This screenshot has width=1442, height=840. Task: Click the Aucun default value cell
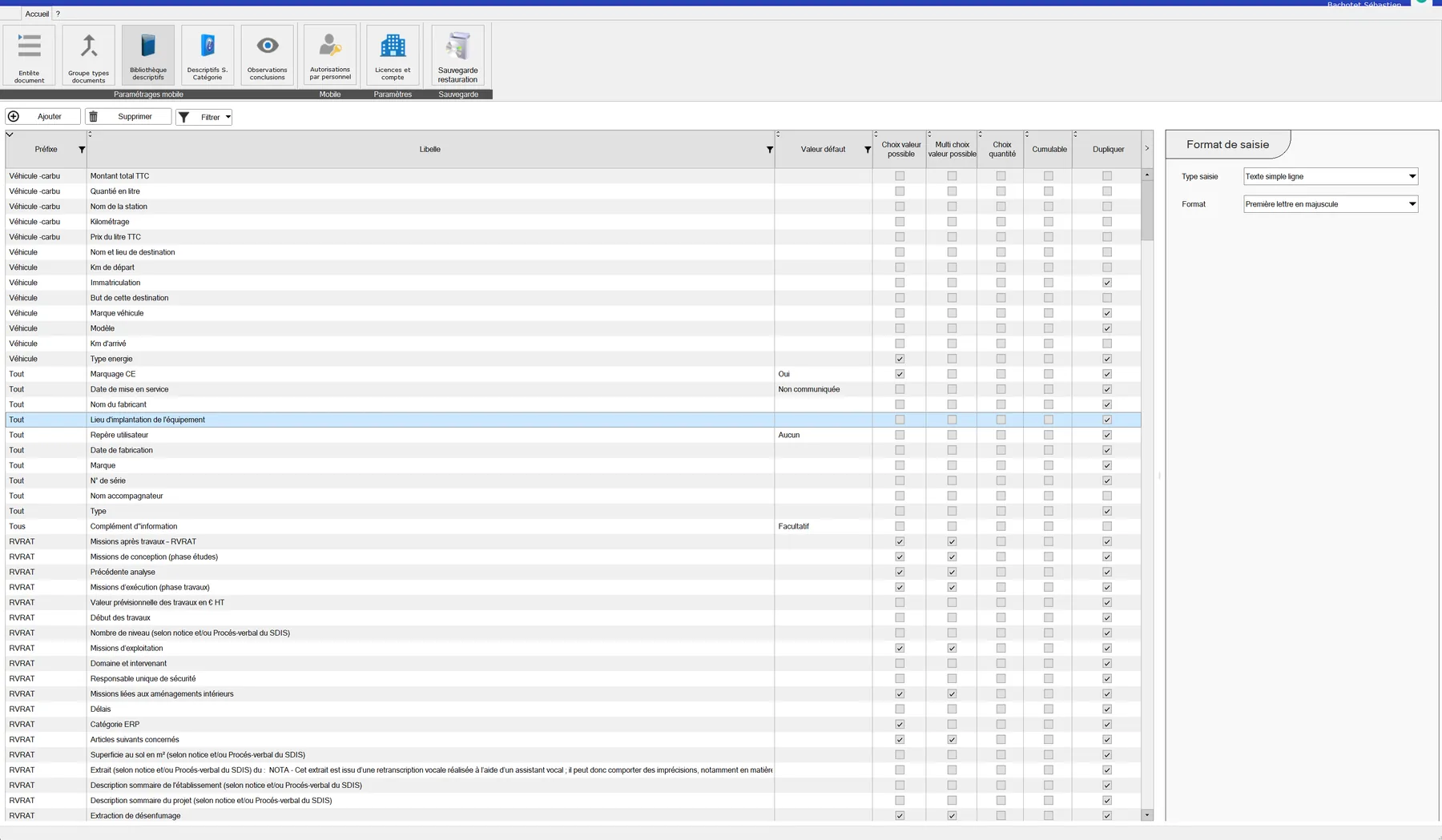[x=824, y=435]
